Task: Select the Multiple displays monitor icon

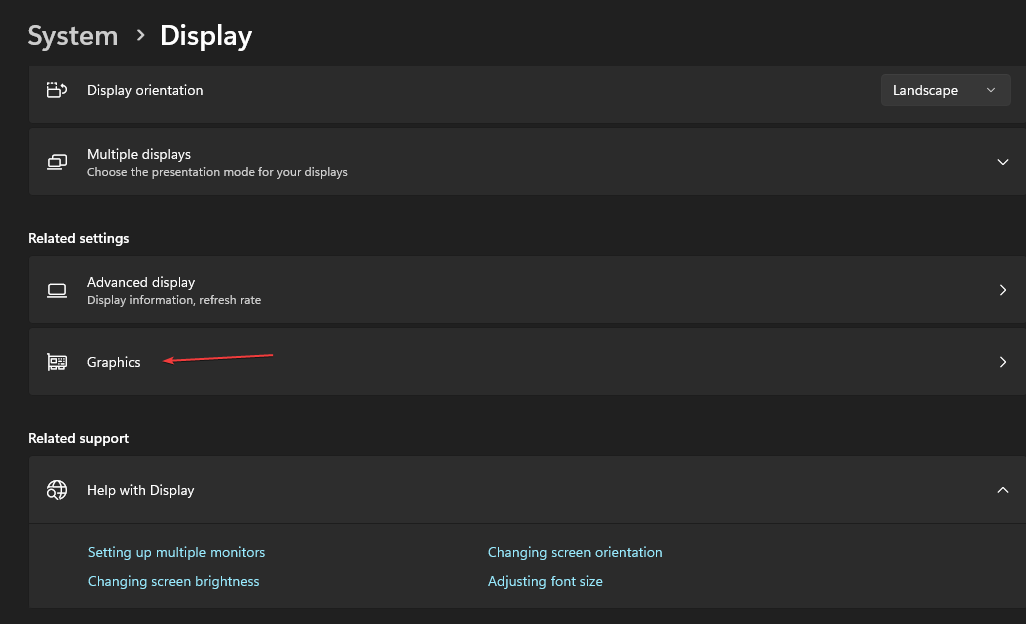Action: [57, 161]
